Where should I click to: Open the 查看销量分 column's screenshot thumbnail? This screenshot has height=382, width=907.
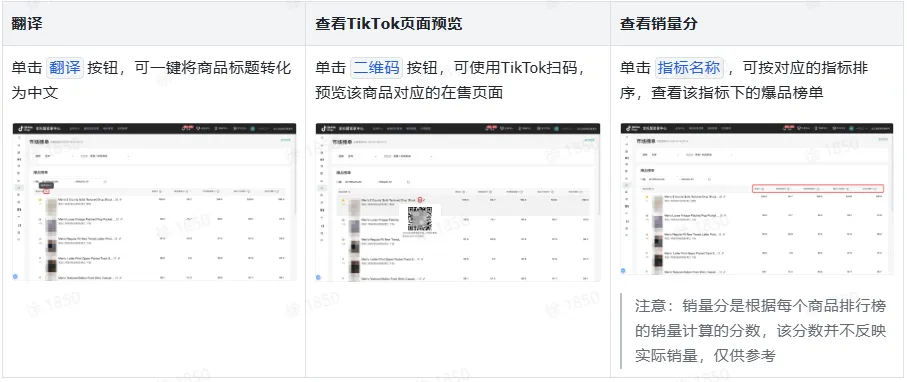pos(757,199)
